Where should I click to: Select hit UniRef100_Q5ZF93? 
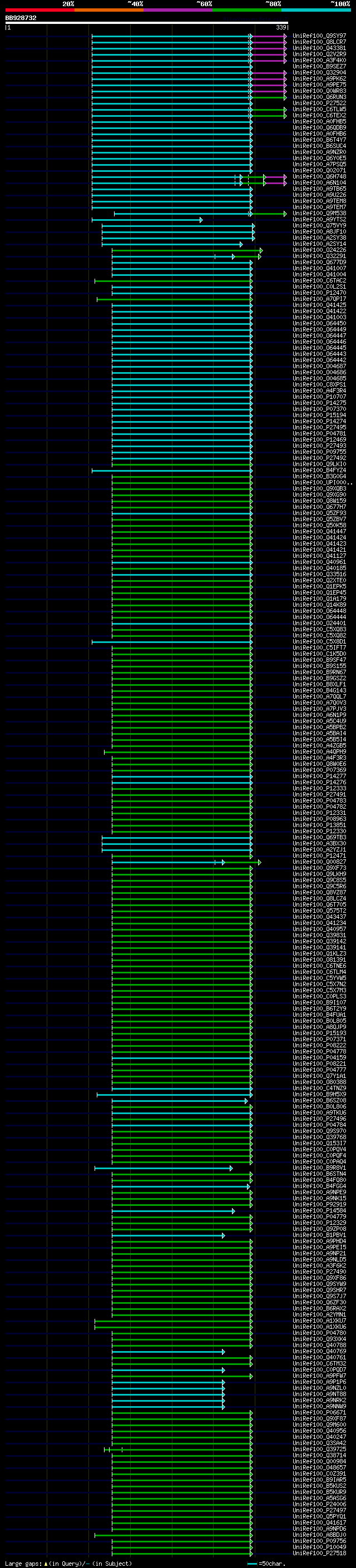(319, 513)
